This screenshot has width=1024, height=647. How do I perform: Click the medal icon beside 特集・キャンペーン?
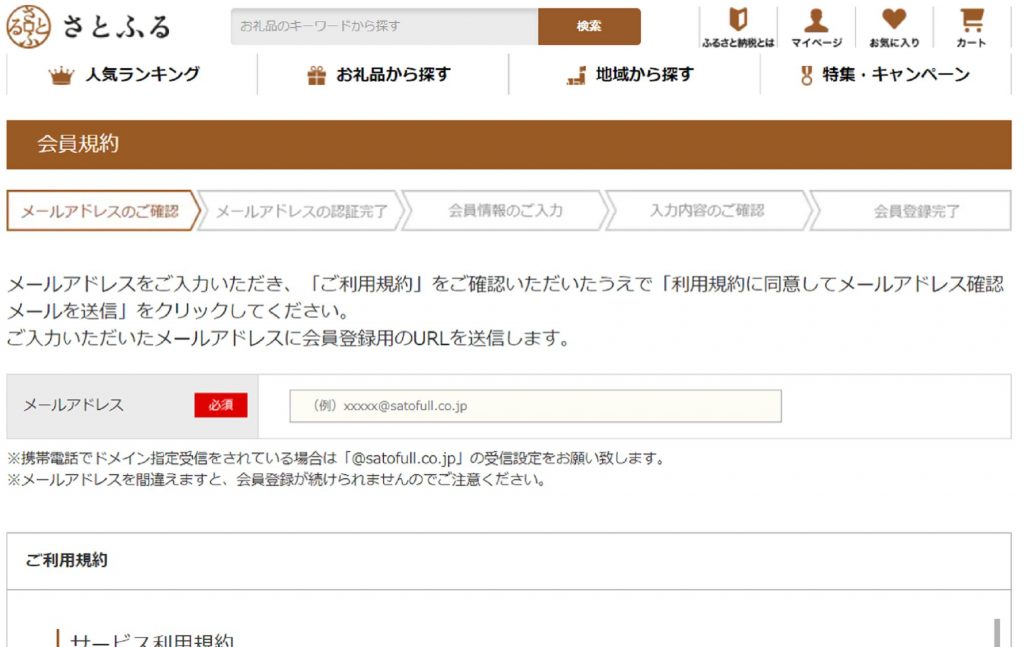806,76
